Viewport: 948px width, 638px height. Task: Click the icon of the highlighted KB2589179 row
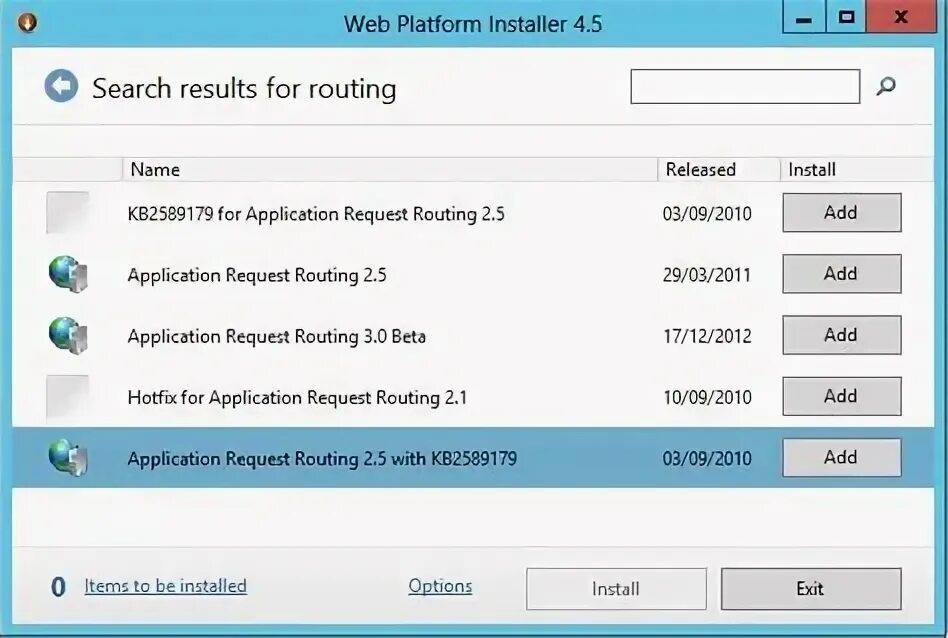(x=68, y=458)
